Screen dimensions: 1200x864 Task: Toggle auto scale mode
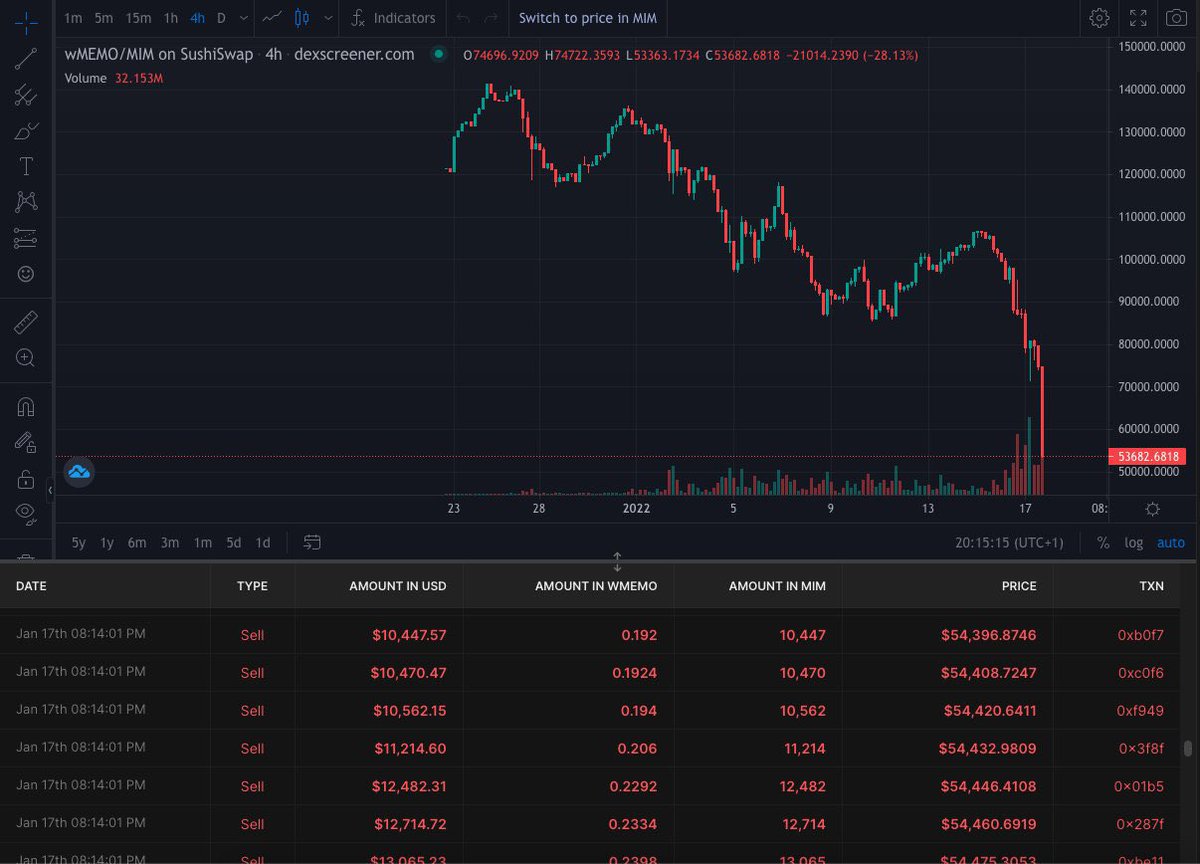[1170, 543]
